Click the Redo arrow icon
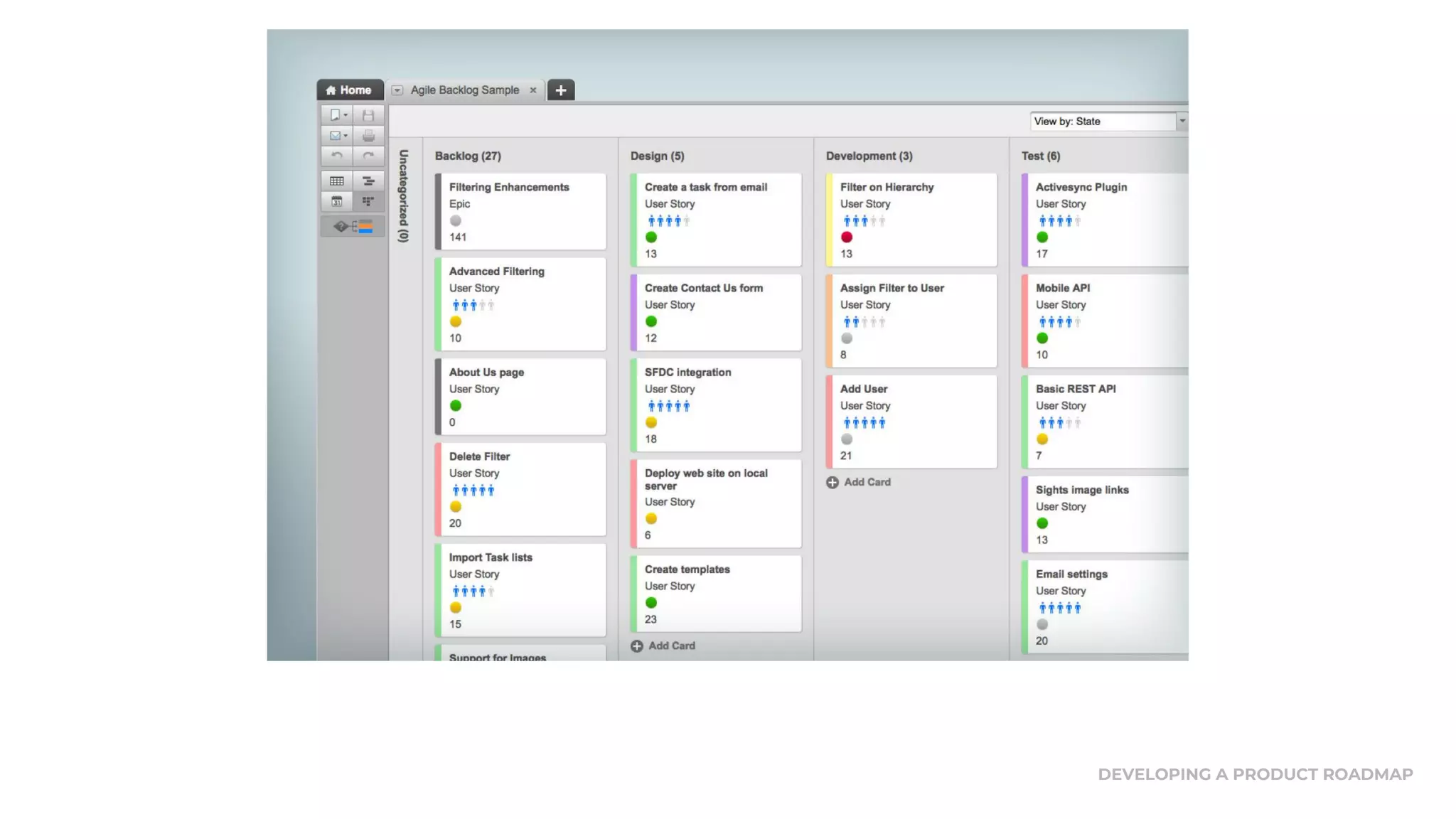Viewport: 1456px width, 819px height. (x=368, y=156)
